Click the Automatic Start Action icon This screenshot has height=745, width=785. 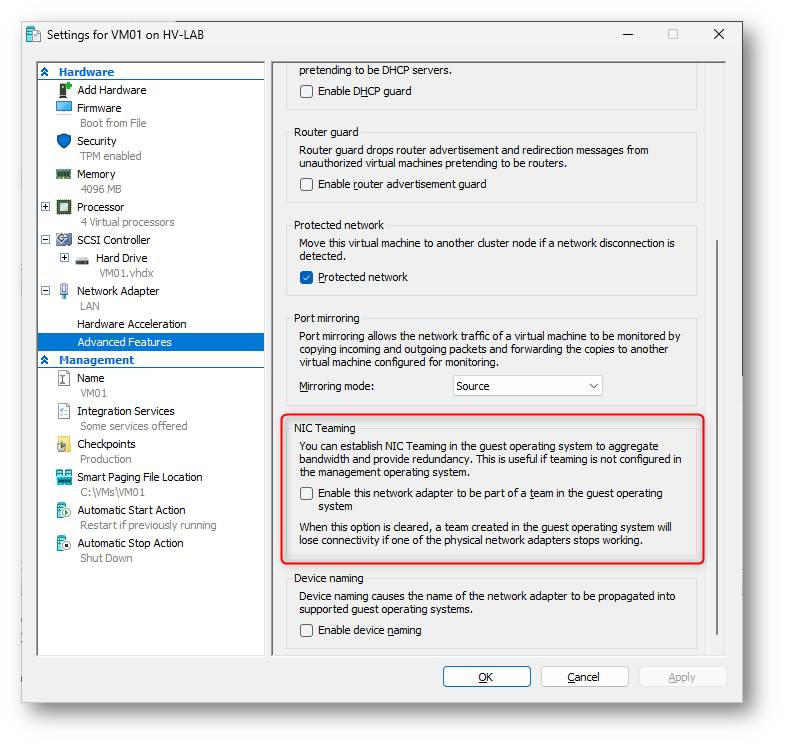(64, 510)
